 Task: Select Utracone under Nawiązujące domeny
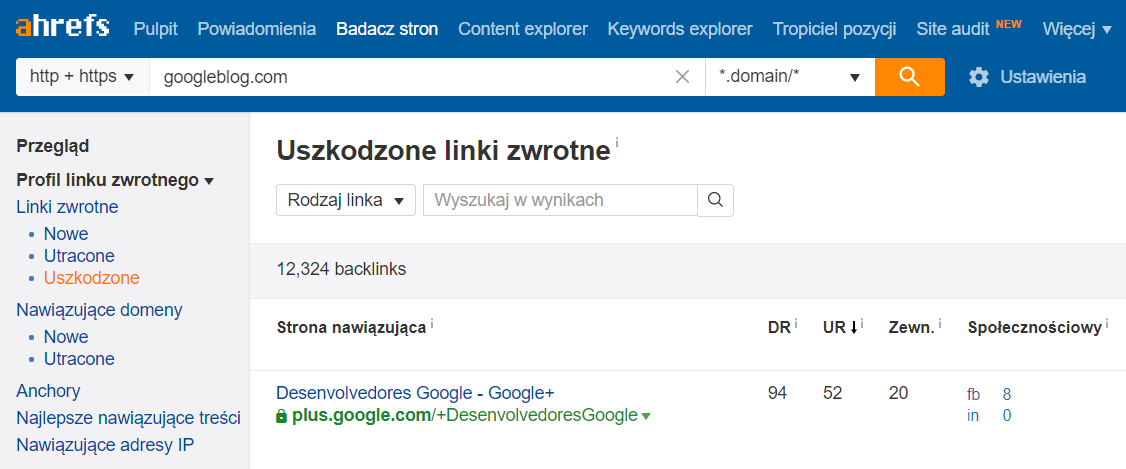tap(79, 358)
